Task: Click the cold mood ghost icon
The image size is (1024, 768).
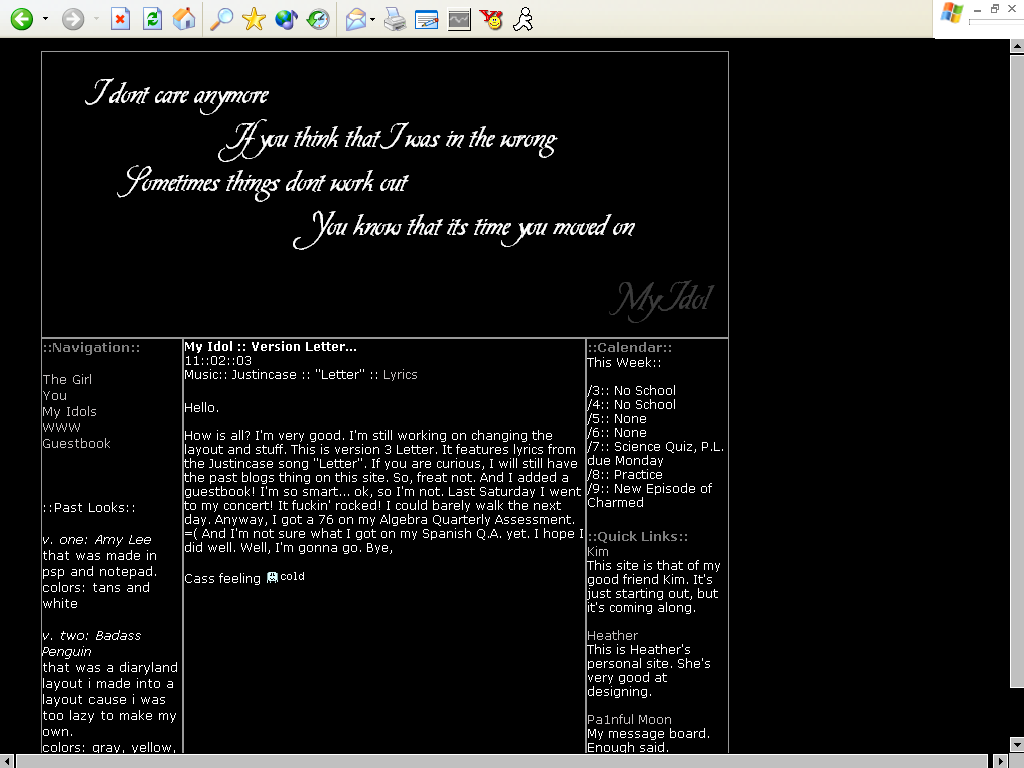Action: click(272, 577)
